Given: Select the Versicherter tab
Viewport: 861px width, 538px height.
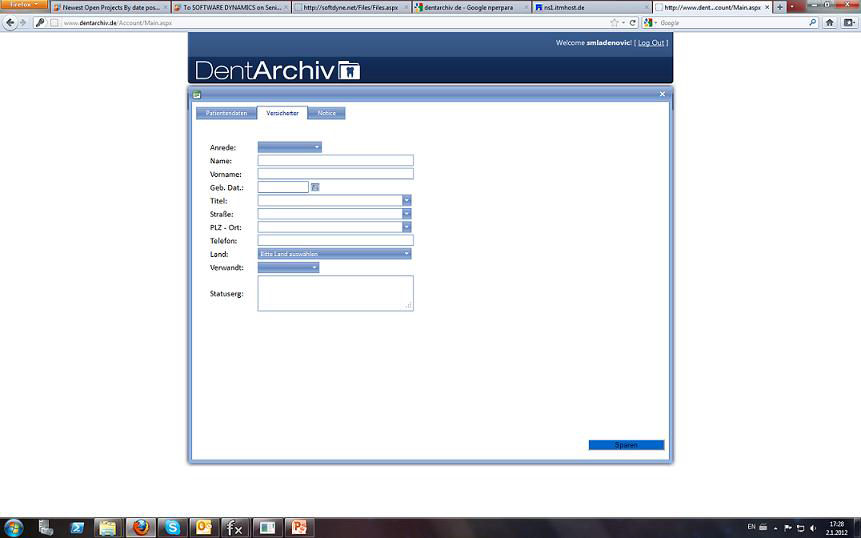Looking at the screenshot, I should [282, 113].
